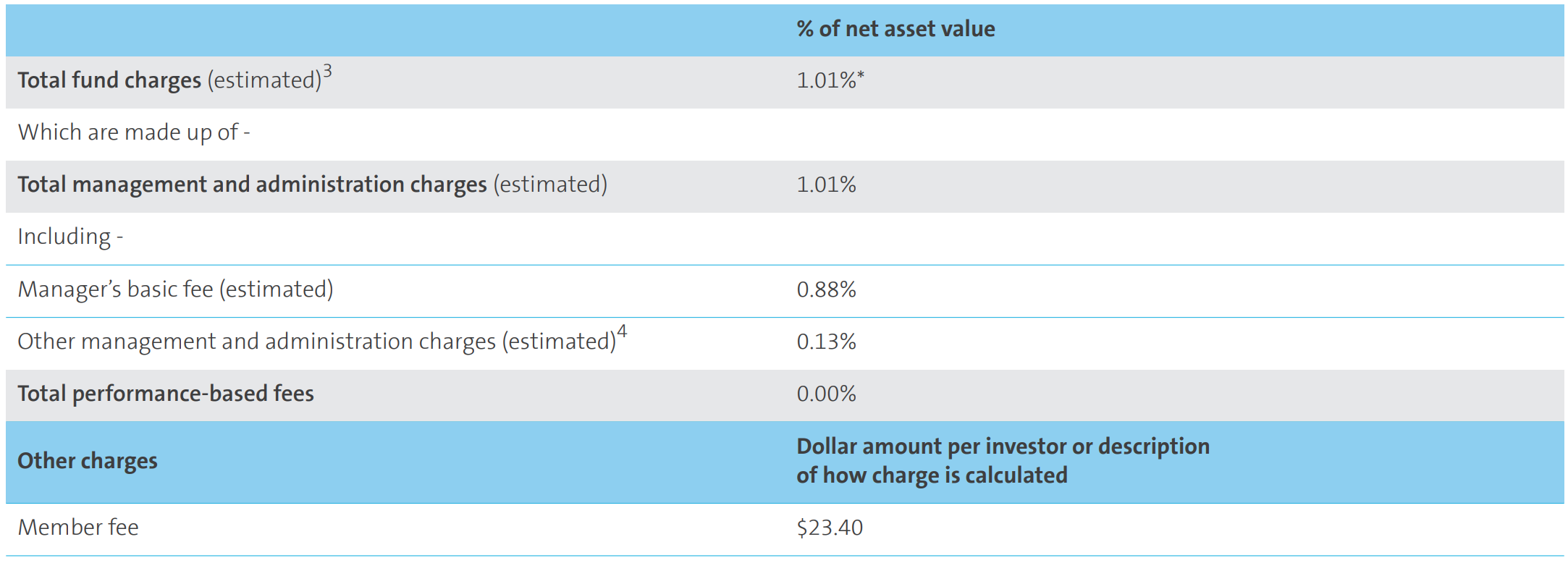1568x563 pixels.
Task: Click the asterisk after the Total fund charges percentage
Action: pos(861,75)
